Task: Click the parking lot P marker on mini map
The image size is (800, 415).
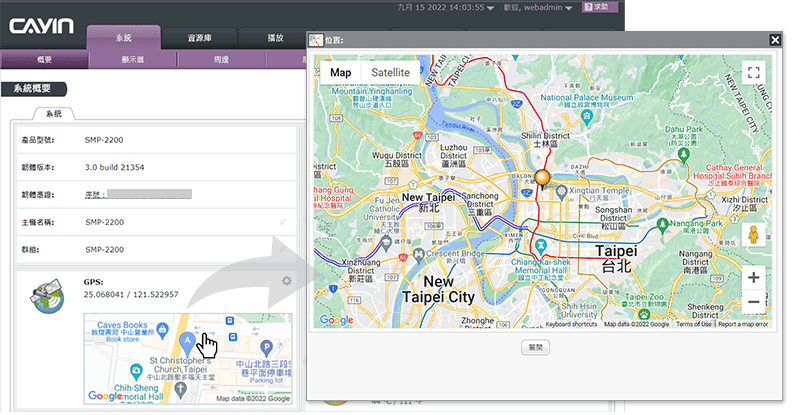Action: click(x=266, y=348)
